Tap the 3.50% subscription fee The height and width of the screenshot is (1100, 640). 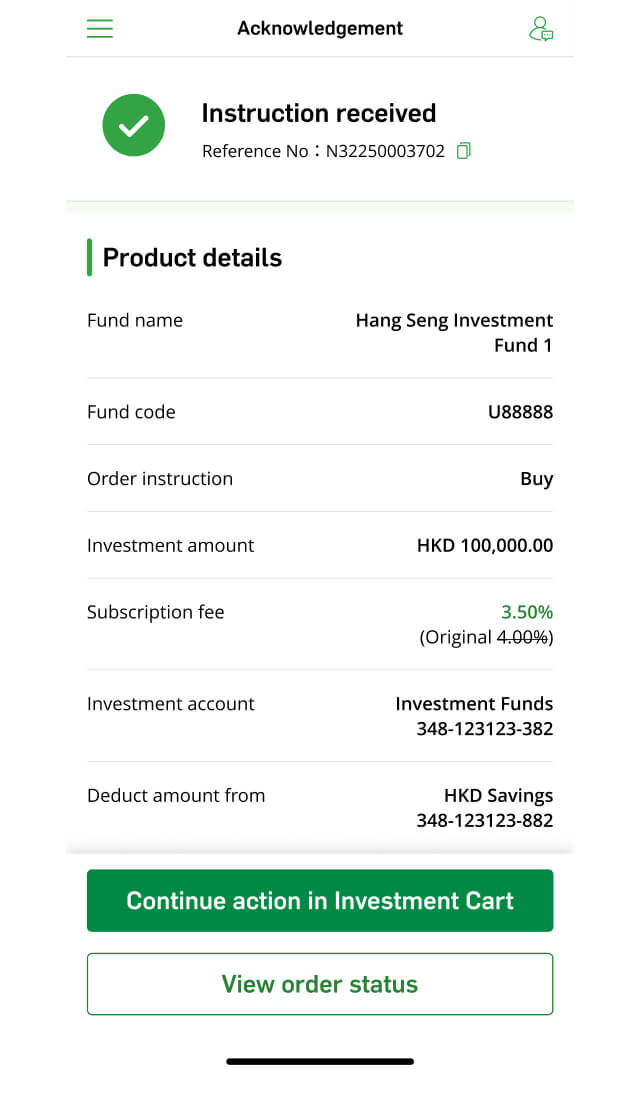(x=527, y=612)
